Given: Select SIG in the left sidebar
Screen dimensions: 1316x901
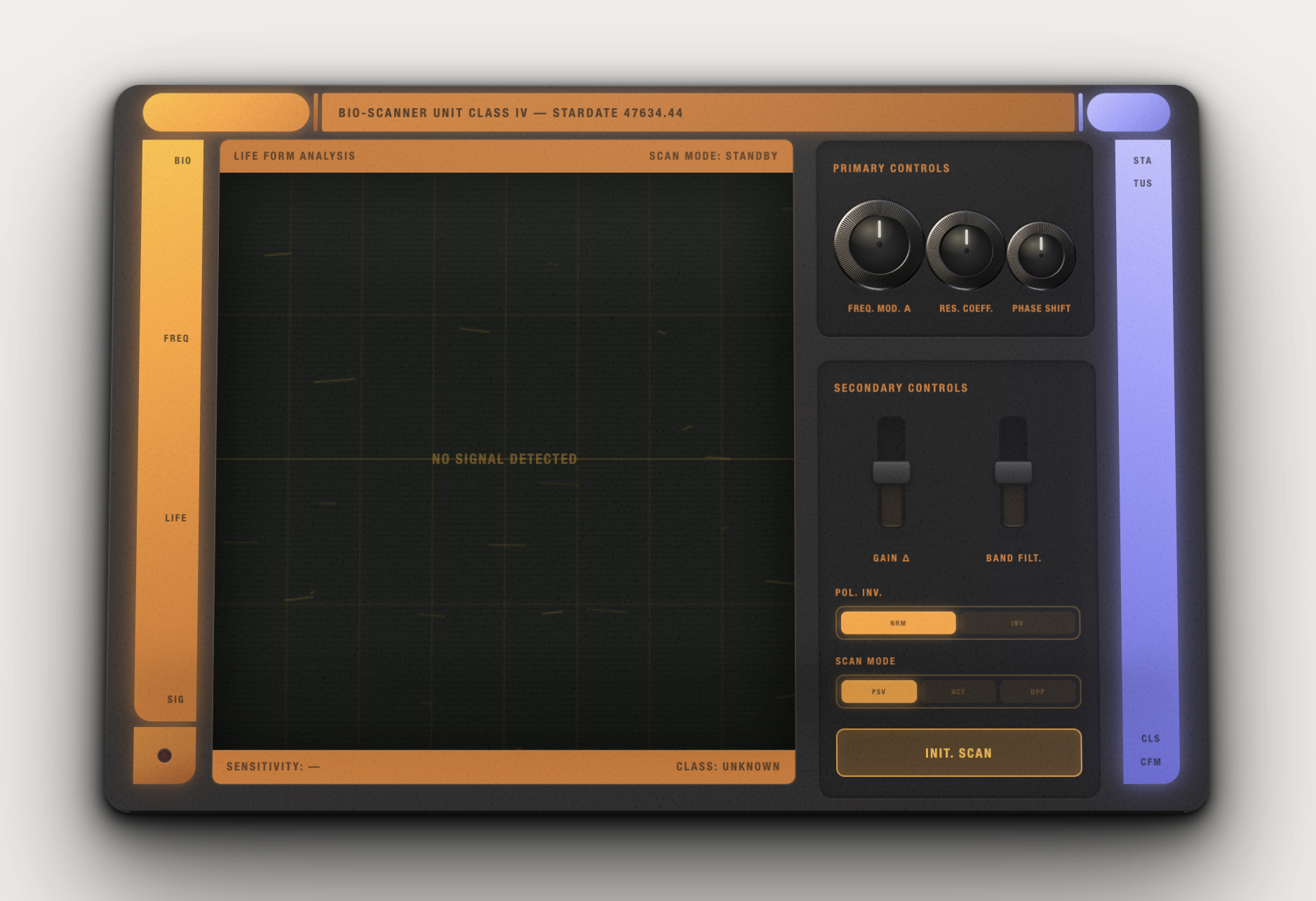Looking at the screenshot, I should click(175, 699).
